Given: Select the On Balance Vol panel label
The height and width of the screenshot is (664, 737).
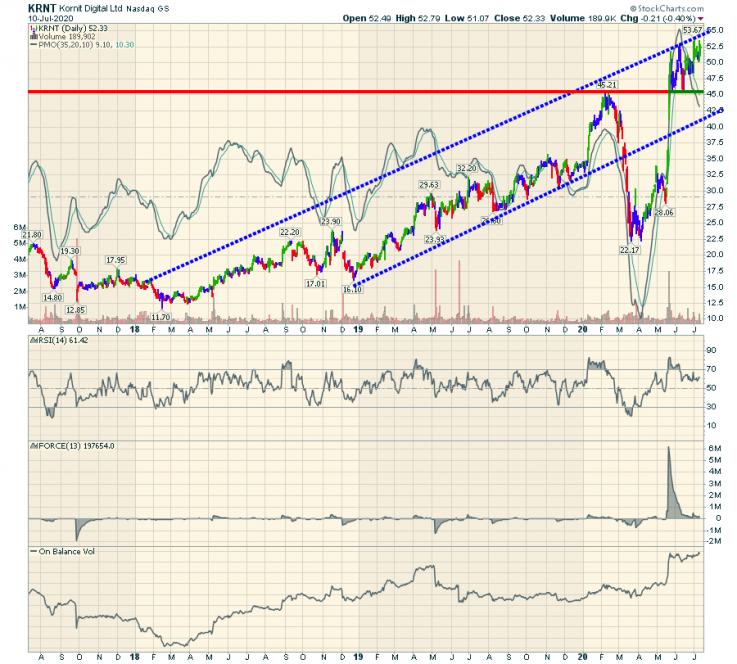Looking at the screenshot, I should click(x=62, y=552).
